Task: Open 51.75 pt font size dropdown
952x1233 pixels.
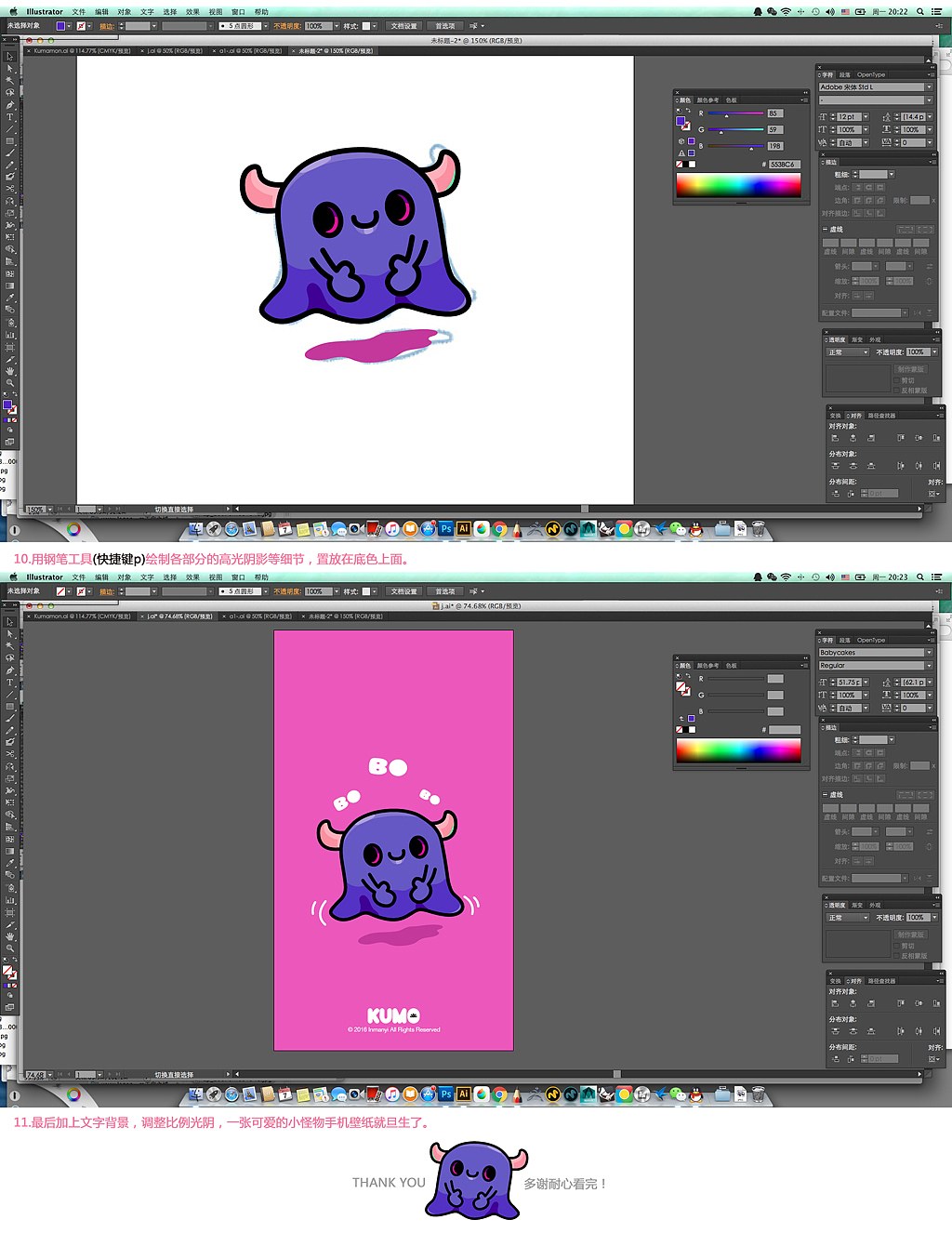Action: click(x=866, y=683)
